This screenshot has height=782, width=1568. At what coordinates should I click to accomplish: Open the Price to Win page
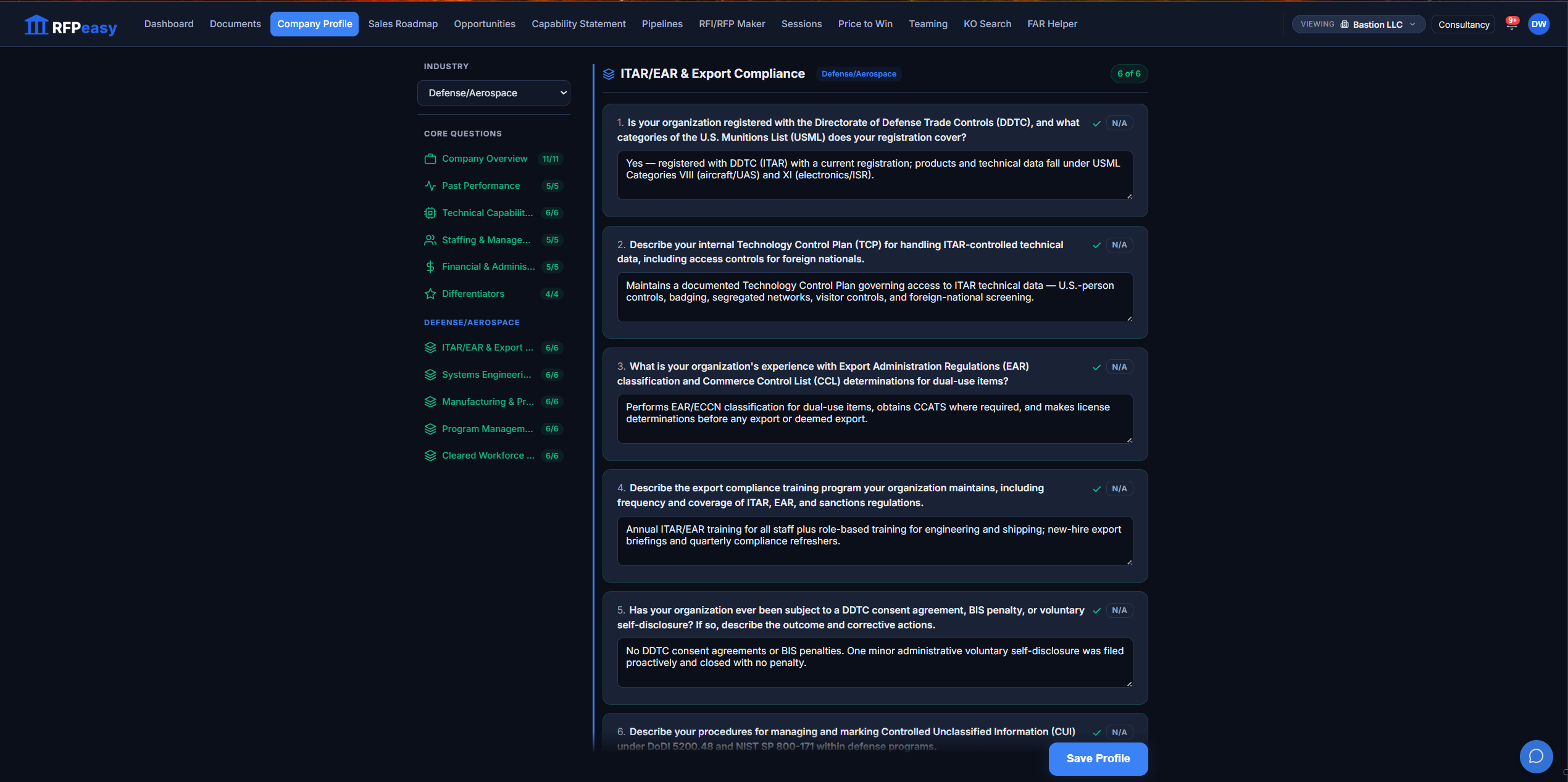coord(865,24)
